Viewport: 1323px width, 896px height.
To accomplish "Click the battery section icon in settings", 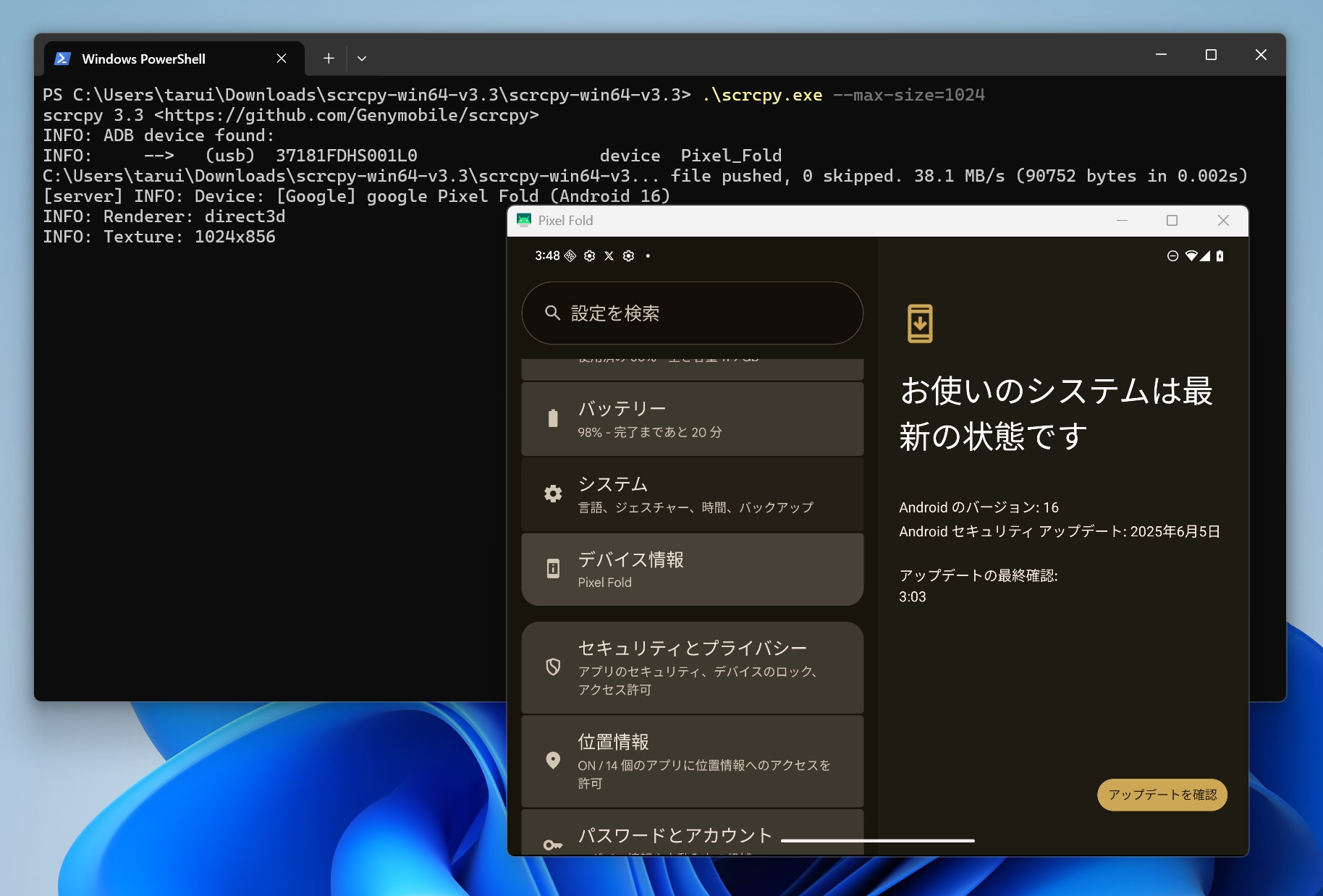I will pyautogui.click(x=553, y=418).
